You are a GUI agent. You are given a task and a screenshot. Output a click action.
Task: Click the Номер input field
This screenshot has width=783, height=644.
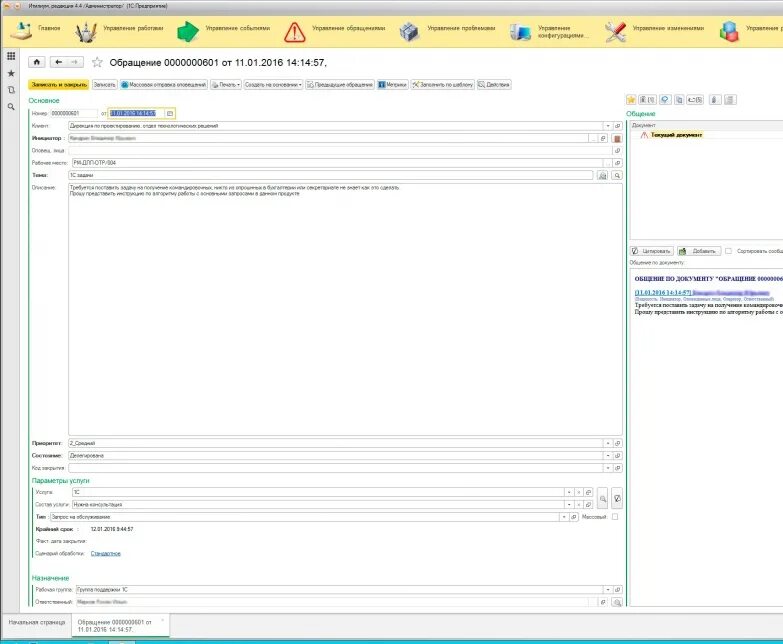tap(73, 113)
